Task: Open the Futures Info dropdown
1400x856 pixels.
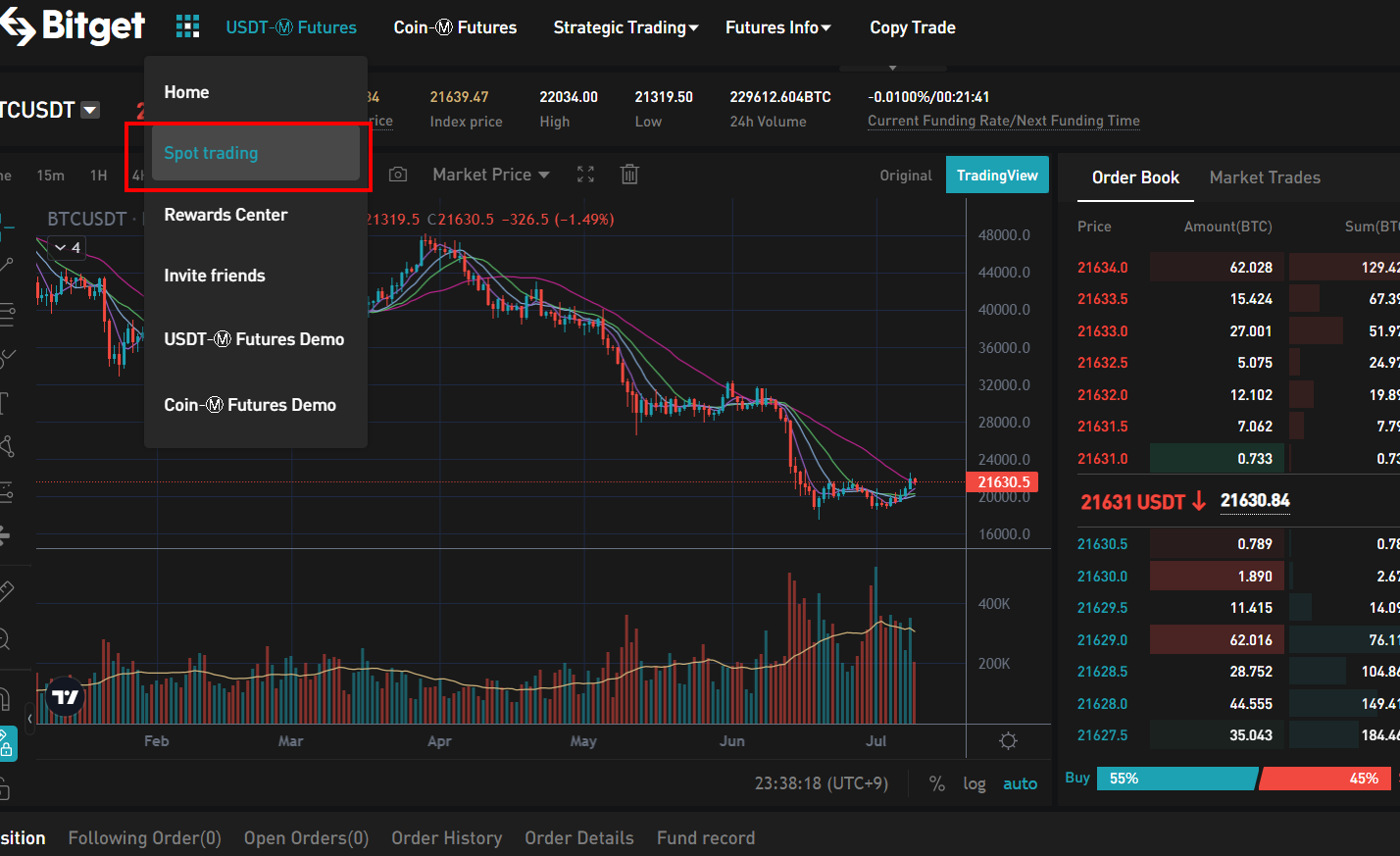Action: (777, 27)
